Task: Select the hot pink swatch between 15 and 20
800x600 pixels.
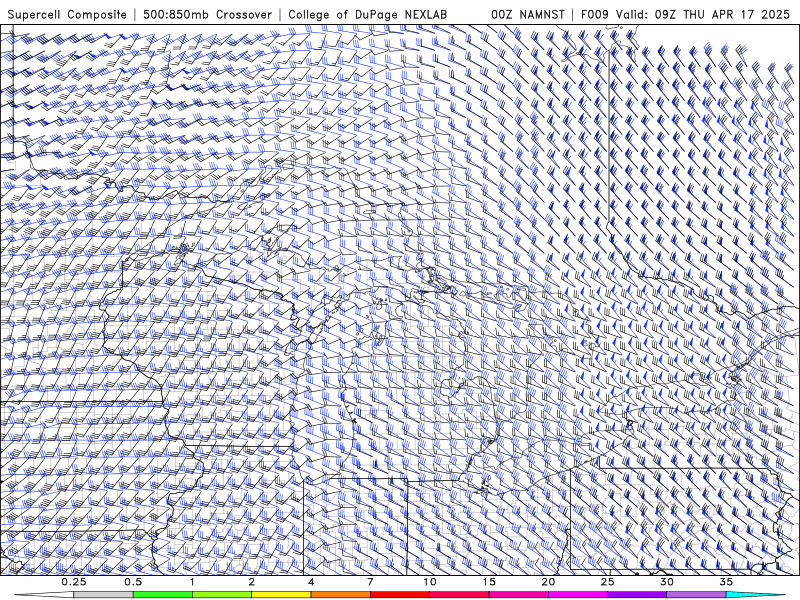Action: 518,595
